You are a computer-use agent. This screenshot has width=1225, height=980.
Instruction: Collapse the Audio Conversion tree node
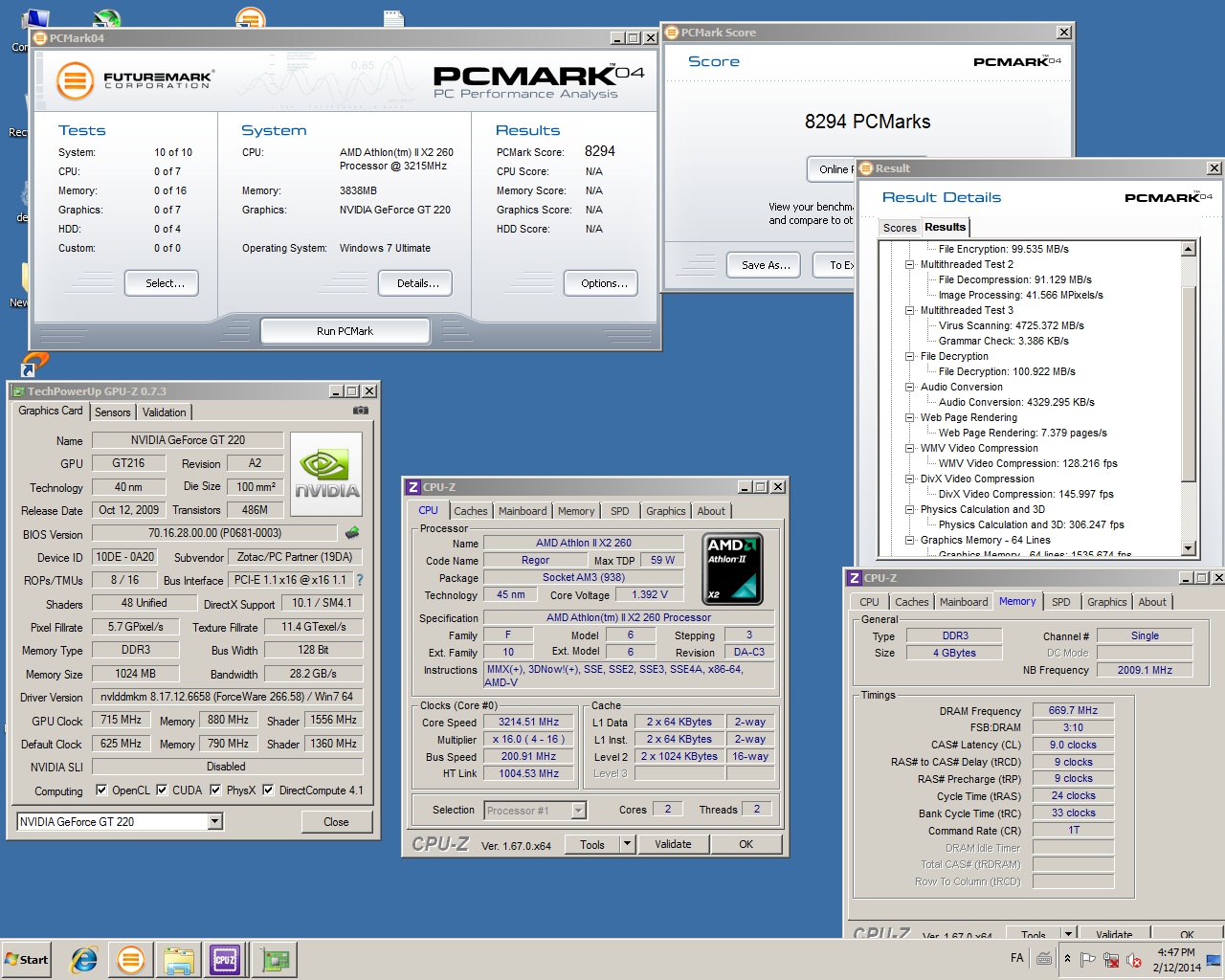tap(910, 387)
